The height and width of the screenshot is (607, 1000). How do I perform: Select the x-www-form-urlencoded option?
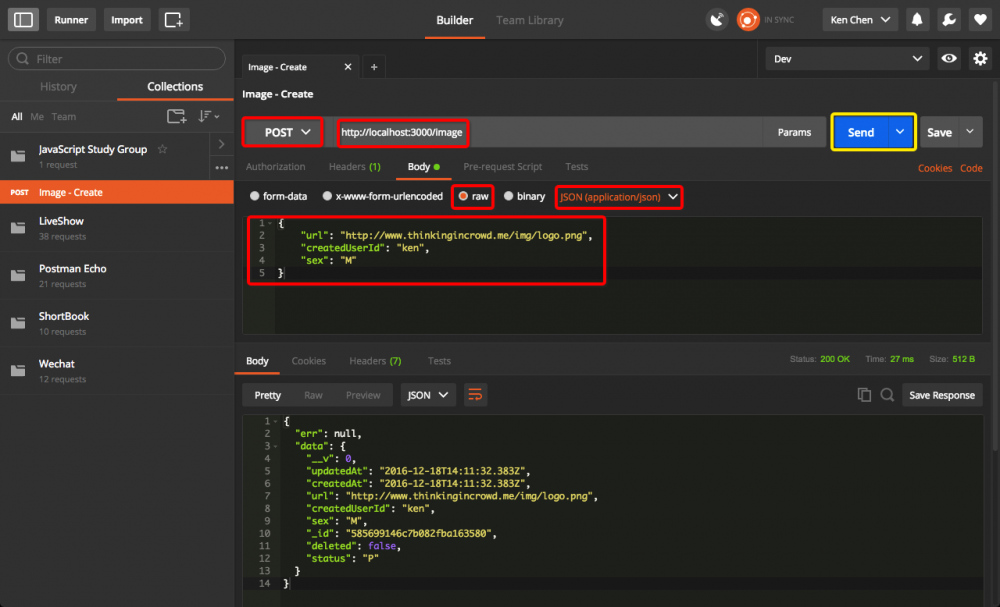[326, 196]
